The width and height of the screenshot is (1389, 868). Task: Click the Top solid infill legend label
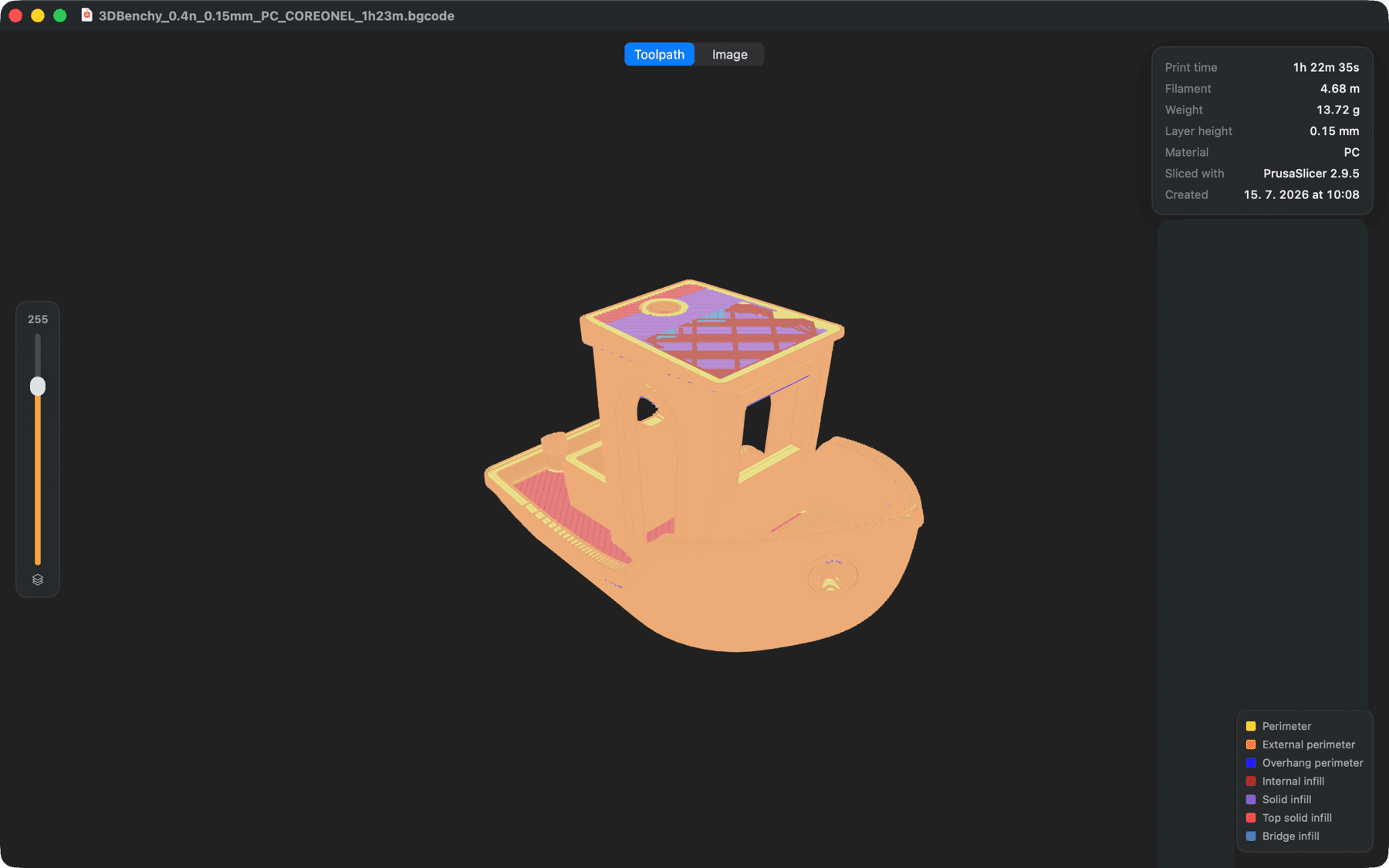tap(1297, 818)
